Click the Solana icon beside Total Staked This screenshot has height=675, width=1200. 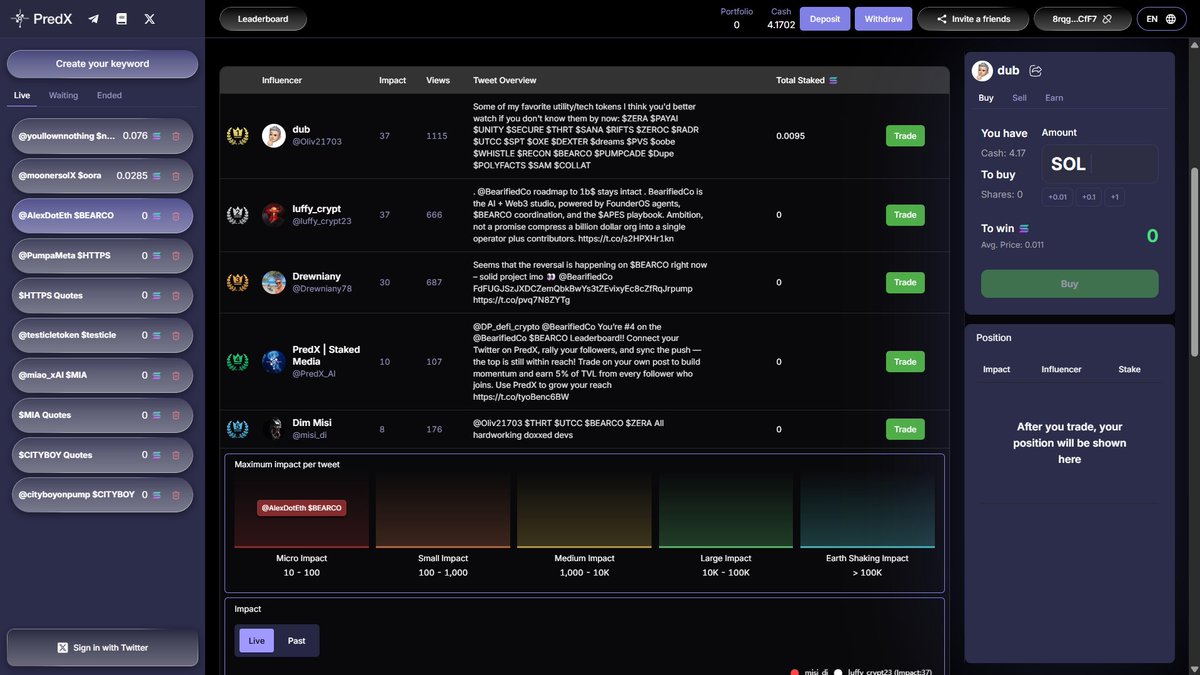pos(833,80)
